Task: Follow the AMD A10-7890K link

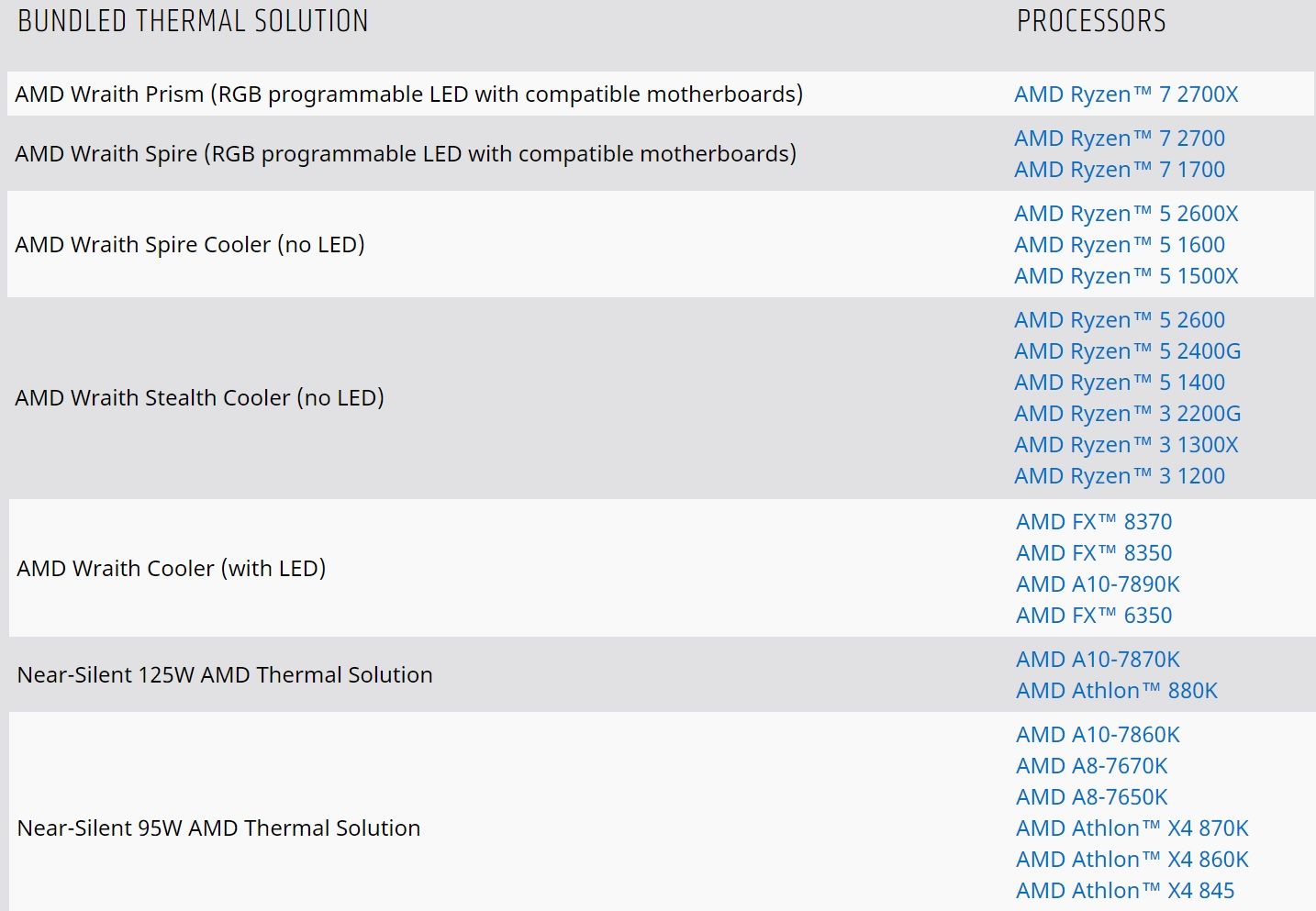Action: pyautogui.click(x=1098, y=584)
